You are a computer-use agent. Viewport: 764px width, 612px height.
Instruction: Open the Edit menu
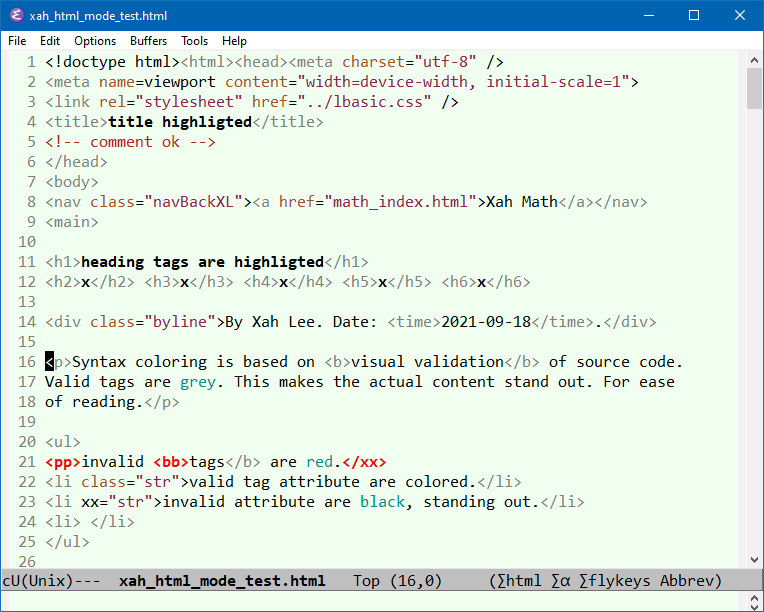50,41
